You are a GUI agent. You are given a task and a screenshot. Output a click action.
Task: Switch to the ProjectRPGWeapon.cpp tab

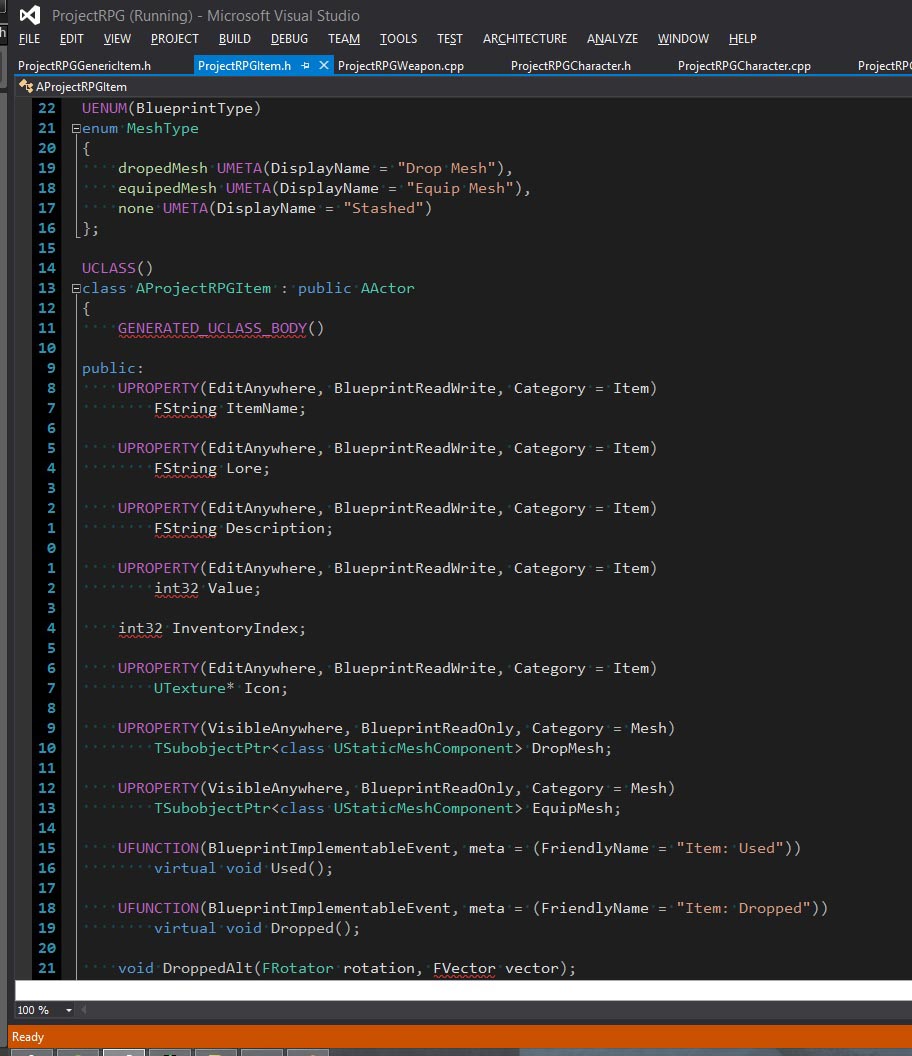tap(400, 66)
